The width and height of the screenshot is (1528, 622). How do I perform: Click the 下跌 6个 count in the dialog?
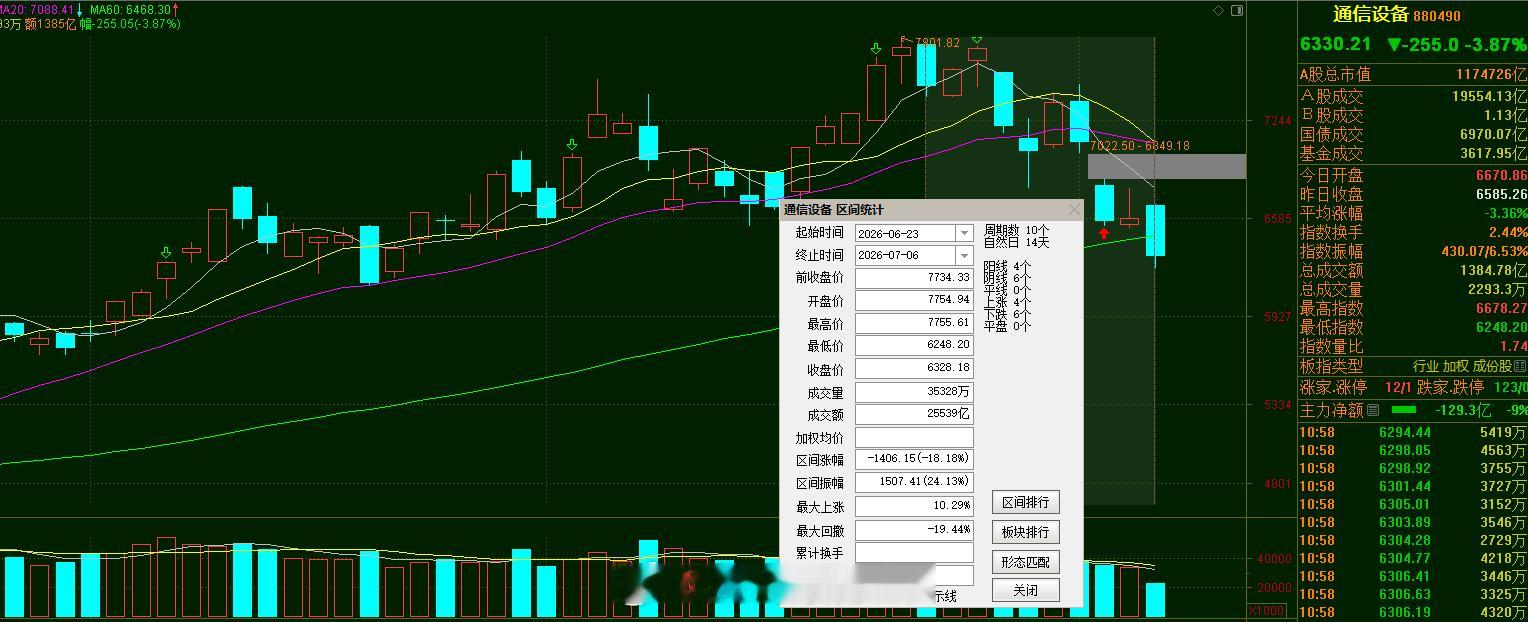(1008, 314)
